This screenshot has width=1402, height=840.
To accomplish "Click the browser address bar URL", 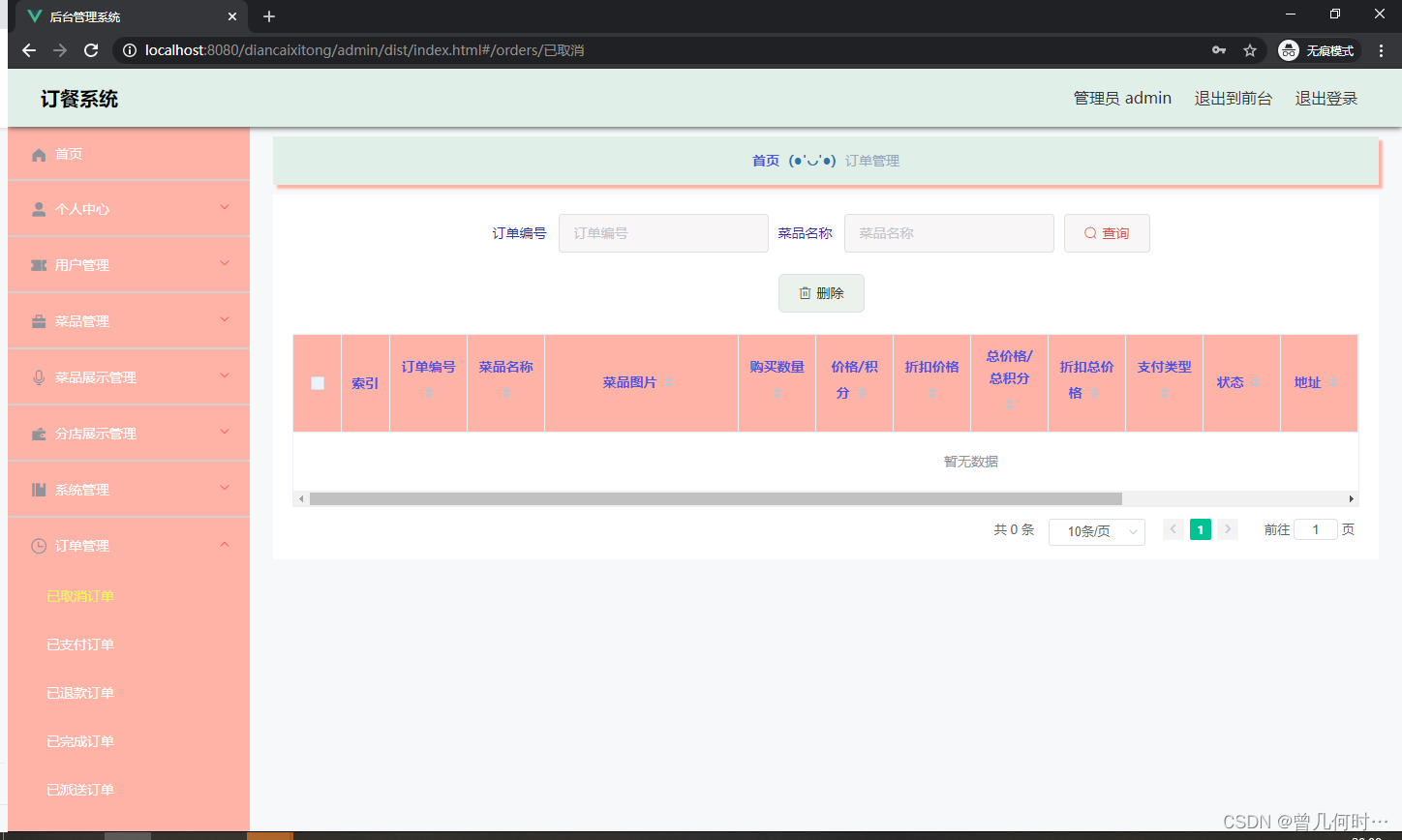I will tap(364, 50).
